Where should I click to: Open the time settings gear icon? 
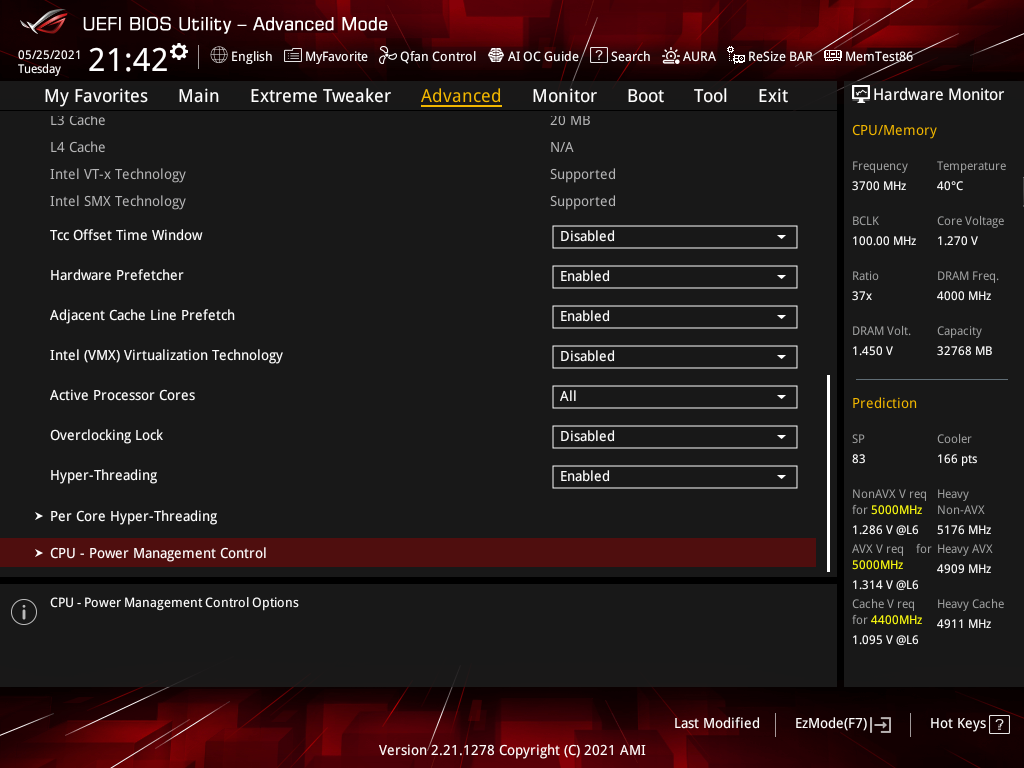click(179, 52)
